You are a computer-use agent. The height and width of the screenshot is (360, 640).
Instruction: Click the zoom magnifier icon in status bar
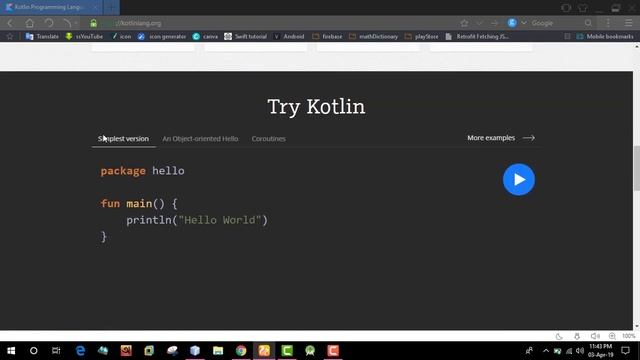(612, 336)
